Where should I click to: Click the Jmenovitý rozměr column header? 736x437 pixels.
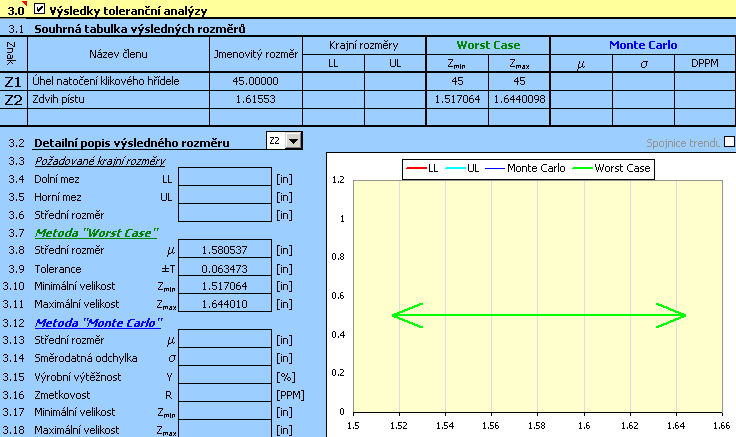pos(256,54)
